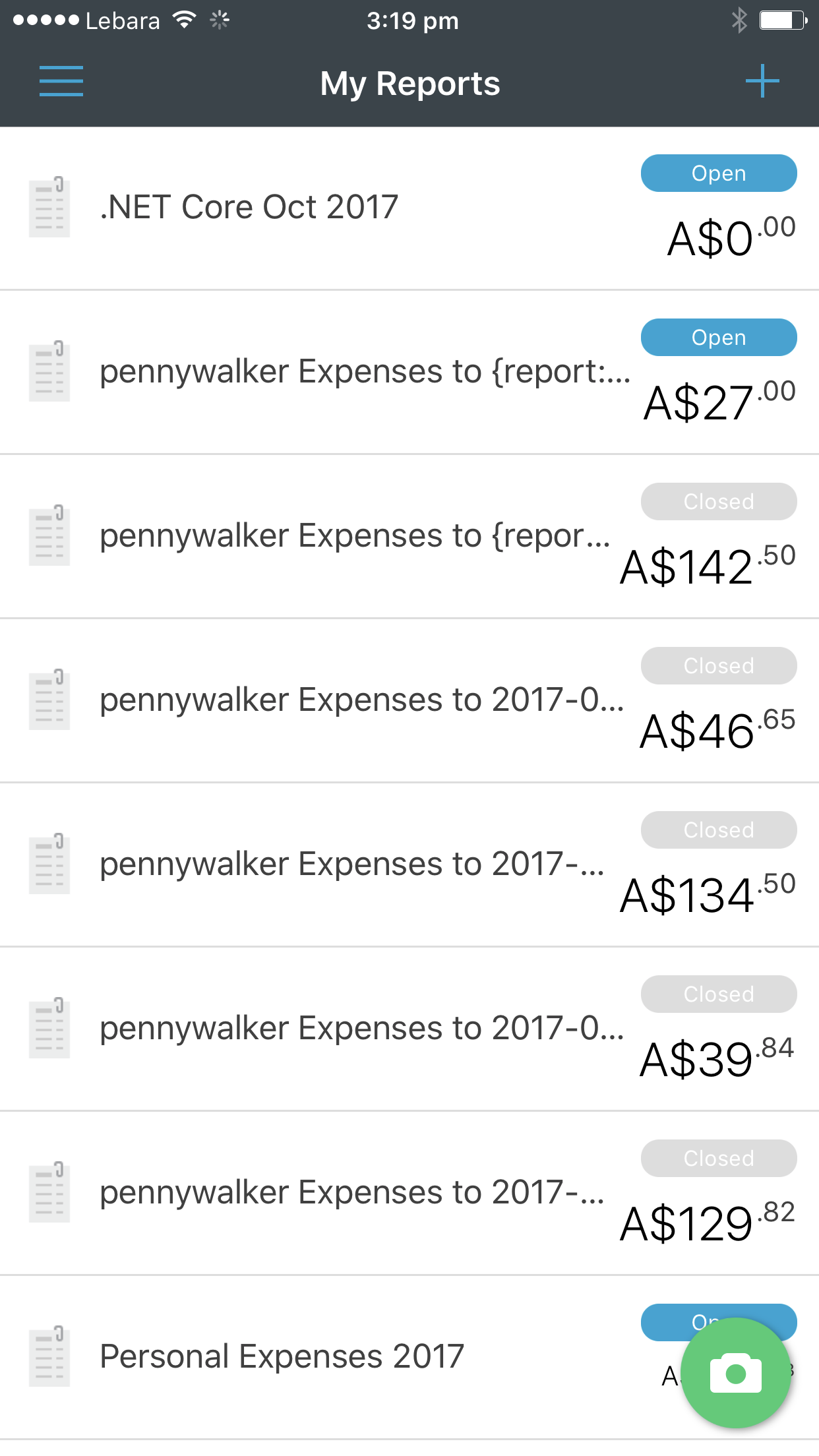Tap the Open badge on the A$27.00 report
Viewport: 819px width, 1456px height.
click(x=719, y=338)
